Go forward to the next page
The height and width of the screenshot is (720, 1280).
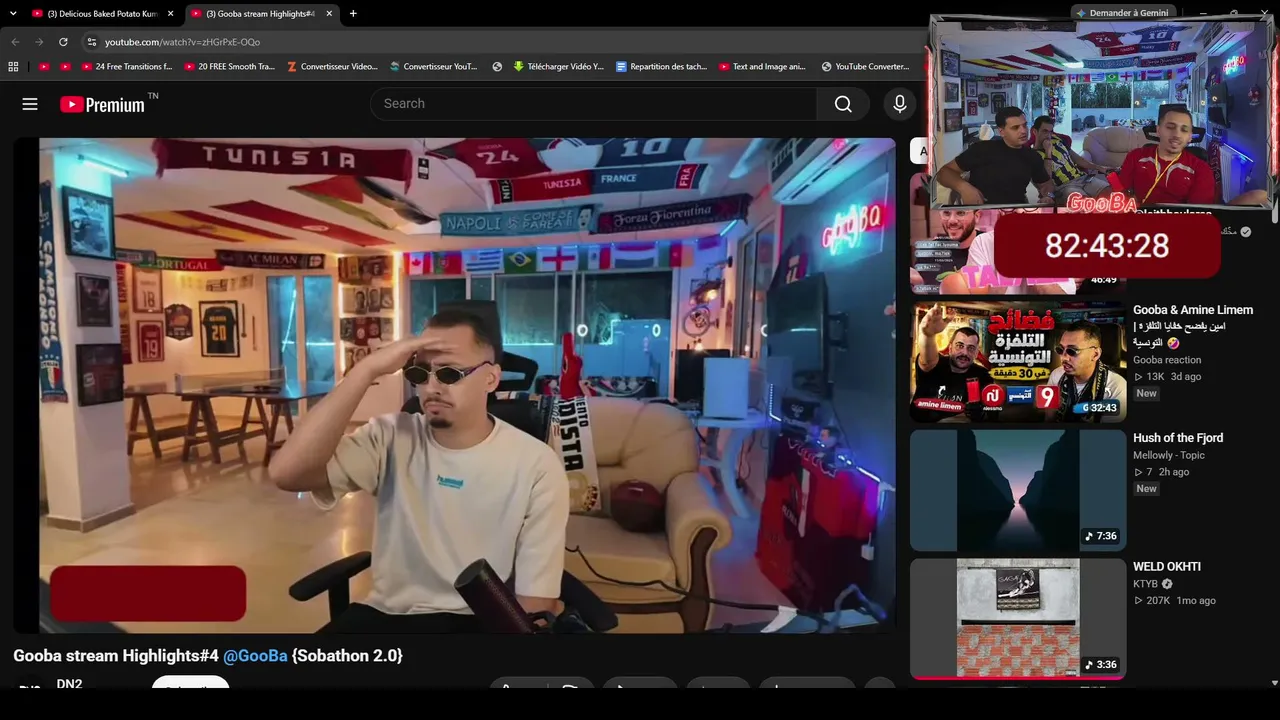coord(39,42)
